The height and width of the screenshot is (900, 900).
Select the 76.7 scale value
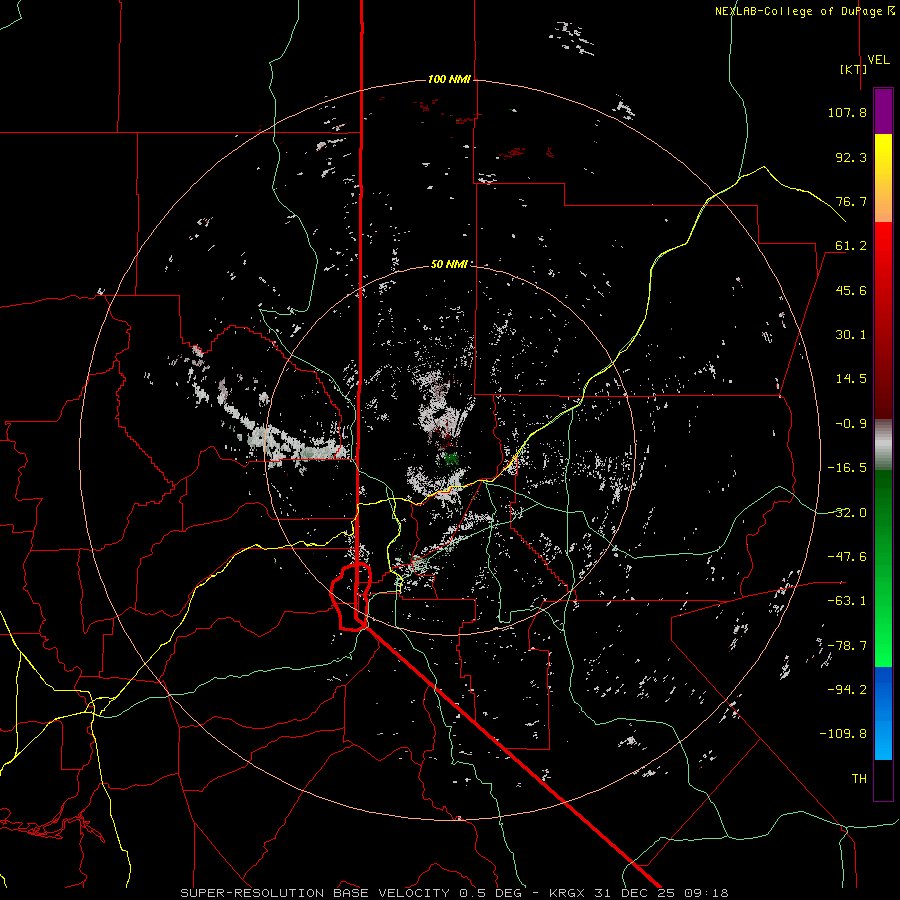point(851,201)
